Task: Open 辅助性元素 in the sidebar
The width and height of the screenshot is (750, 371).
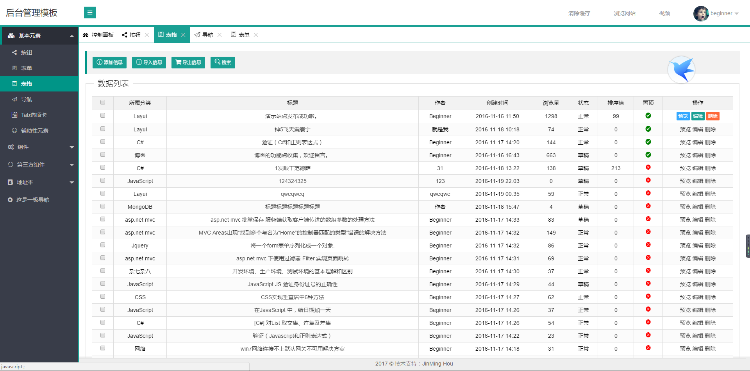Action: pos(39,130)
